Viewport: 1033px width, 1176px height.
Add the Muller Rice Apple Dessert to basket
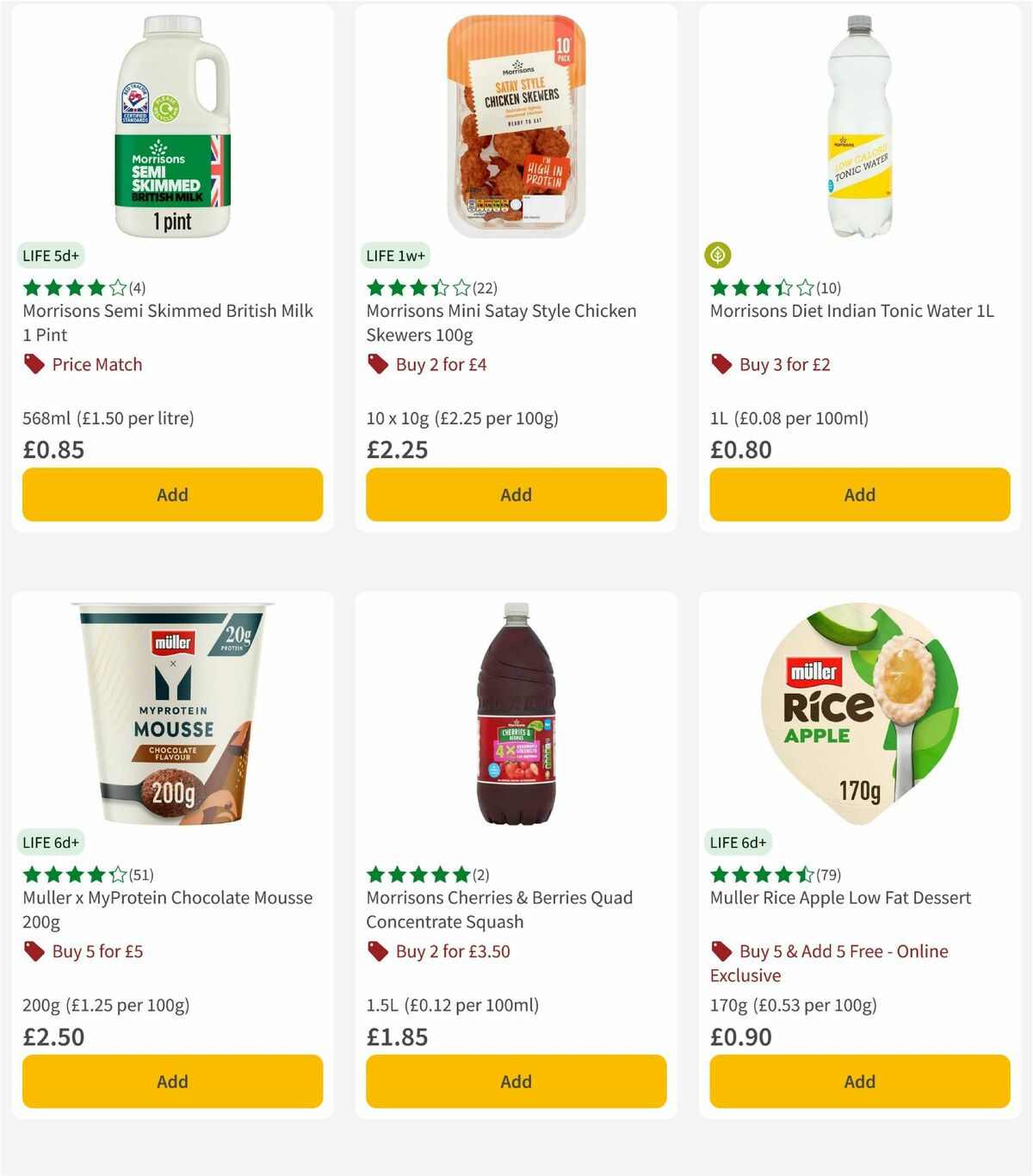858,1081
